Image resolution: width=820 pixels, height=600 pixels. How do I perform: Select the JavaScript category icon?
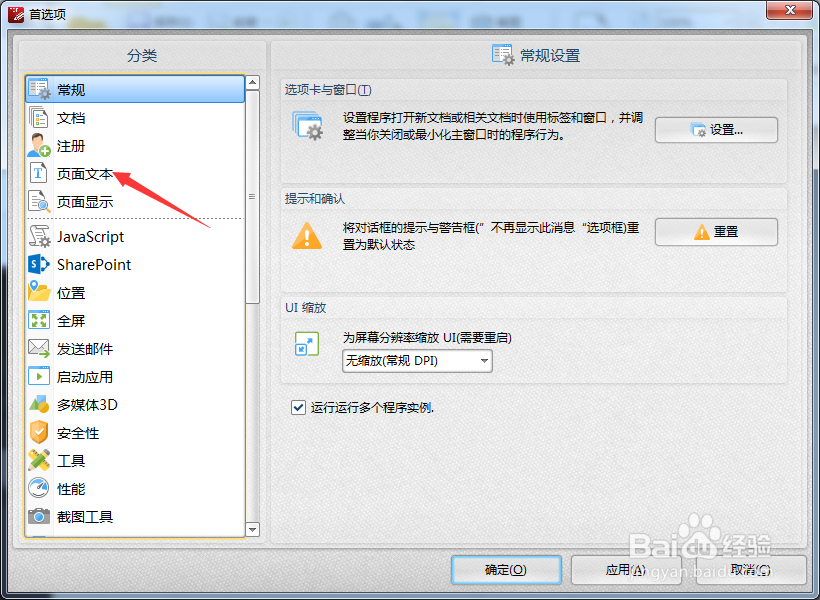39,236
